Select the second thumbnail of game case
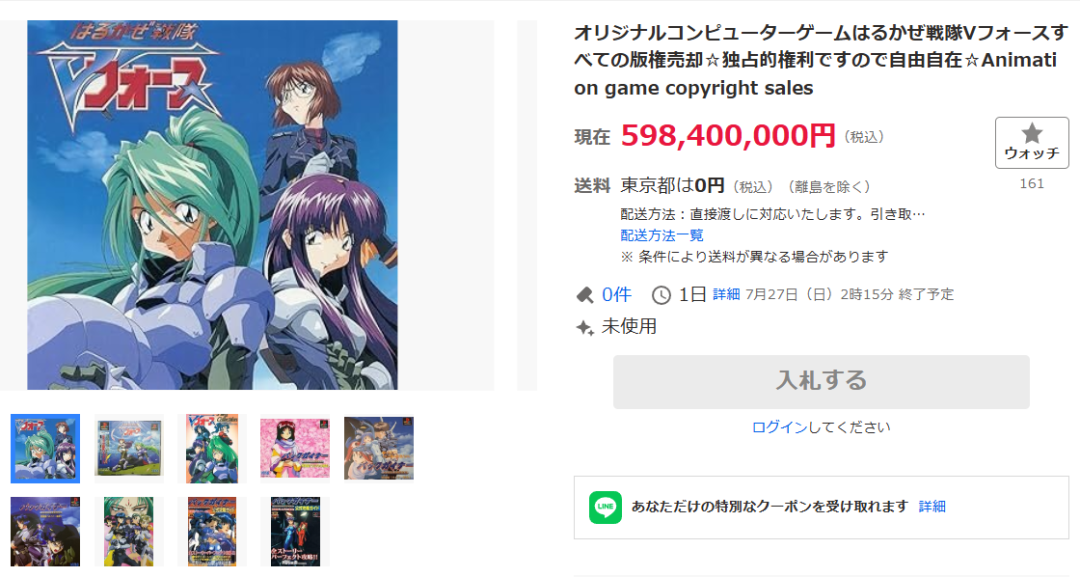Screen dimensions: 1080x577 129,448
